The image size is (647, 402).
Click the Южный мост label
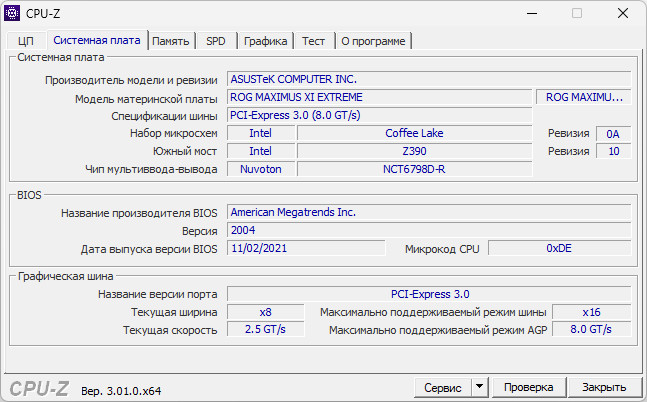[185, 151]
